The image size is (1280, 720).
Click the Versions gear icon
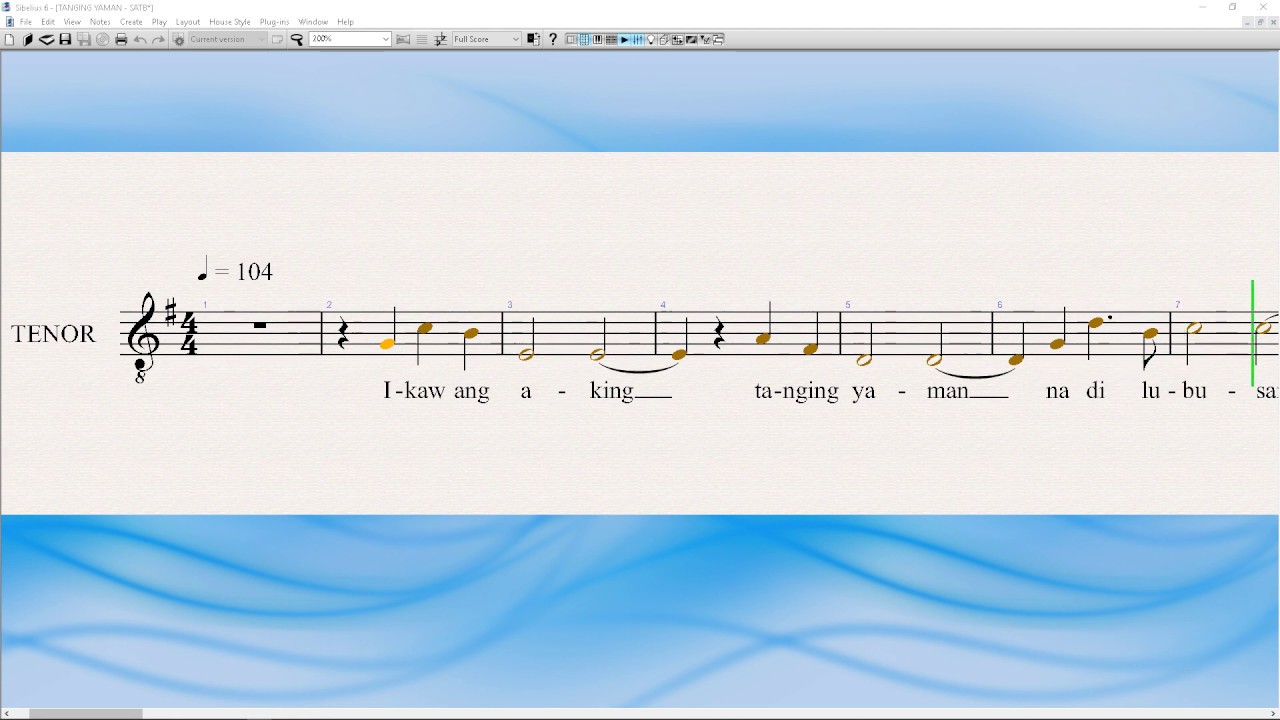179,39
